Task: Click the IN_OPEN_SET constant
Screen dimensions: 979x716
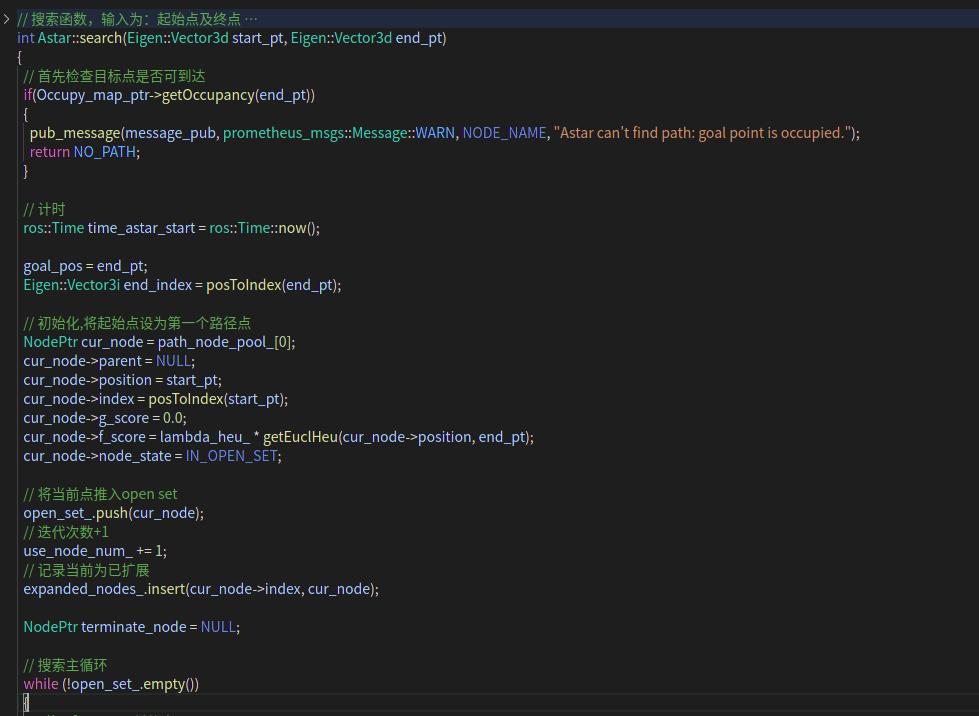Action: coord(233,456)
